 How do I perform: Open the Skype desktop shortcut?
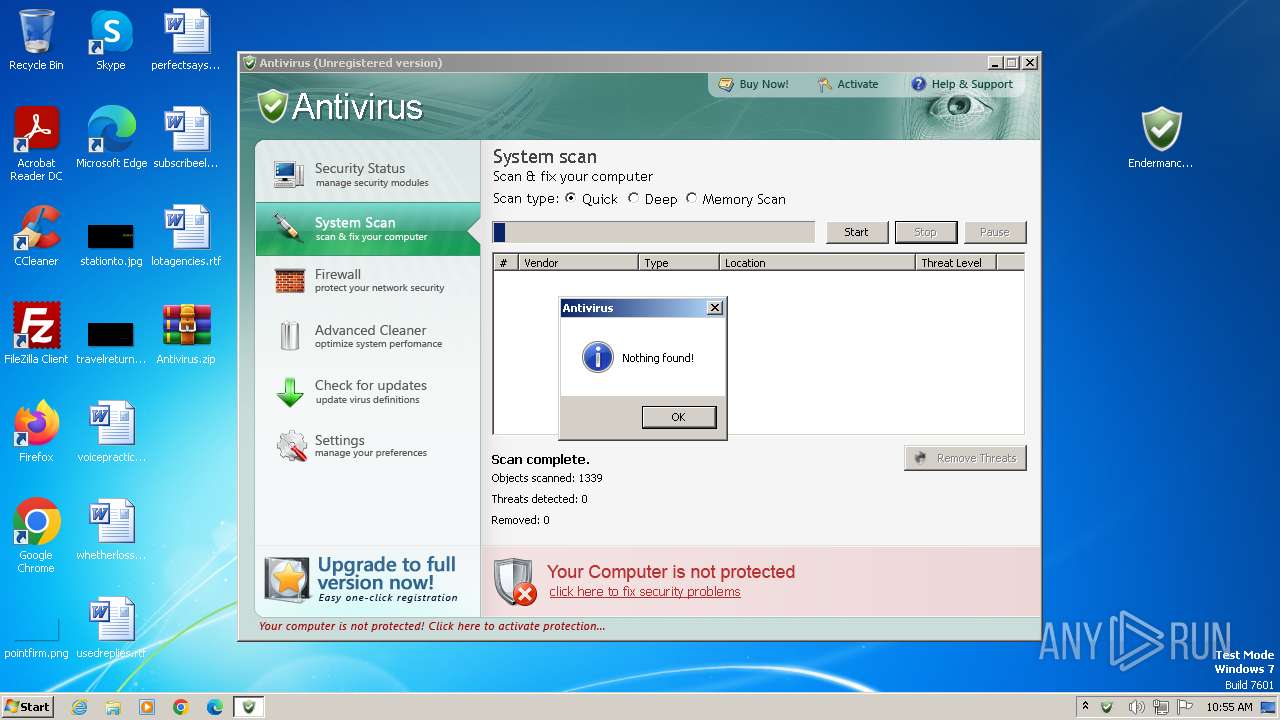pos(111,40)
